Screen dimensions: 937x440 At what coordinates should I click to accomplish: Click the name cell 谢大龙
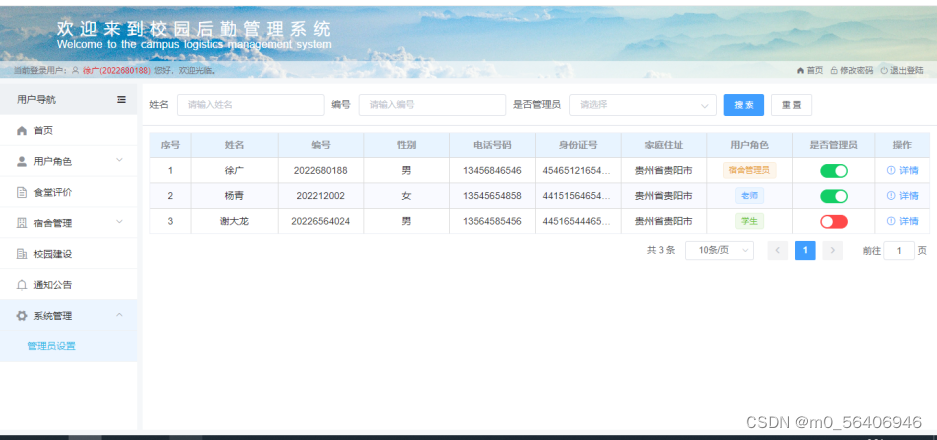point(234,221)
